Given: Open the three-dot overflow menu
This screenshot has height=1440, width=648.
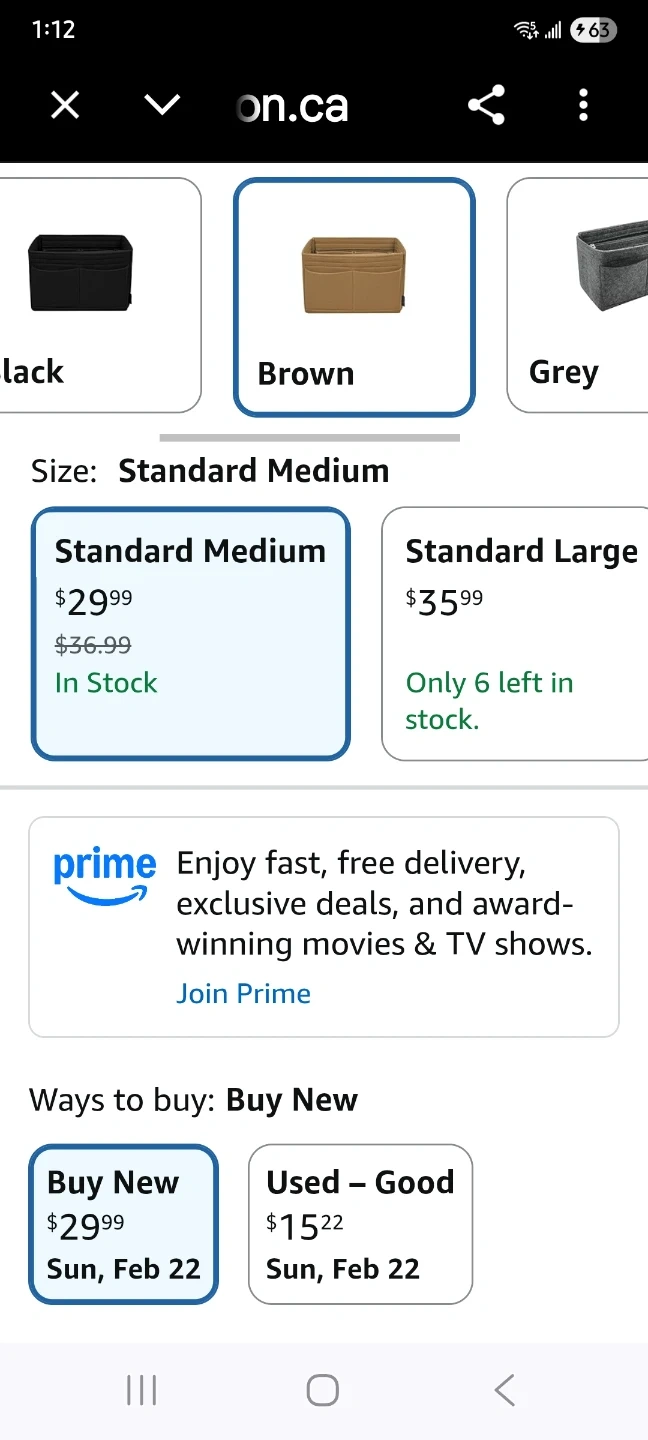Looking at the screenshot, I should tap(583, 105).
